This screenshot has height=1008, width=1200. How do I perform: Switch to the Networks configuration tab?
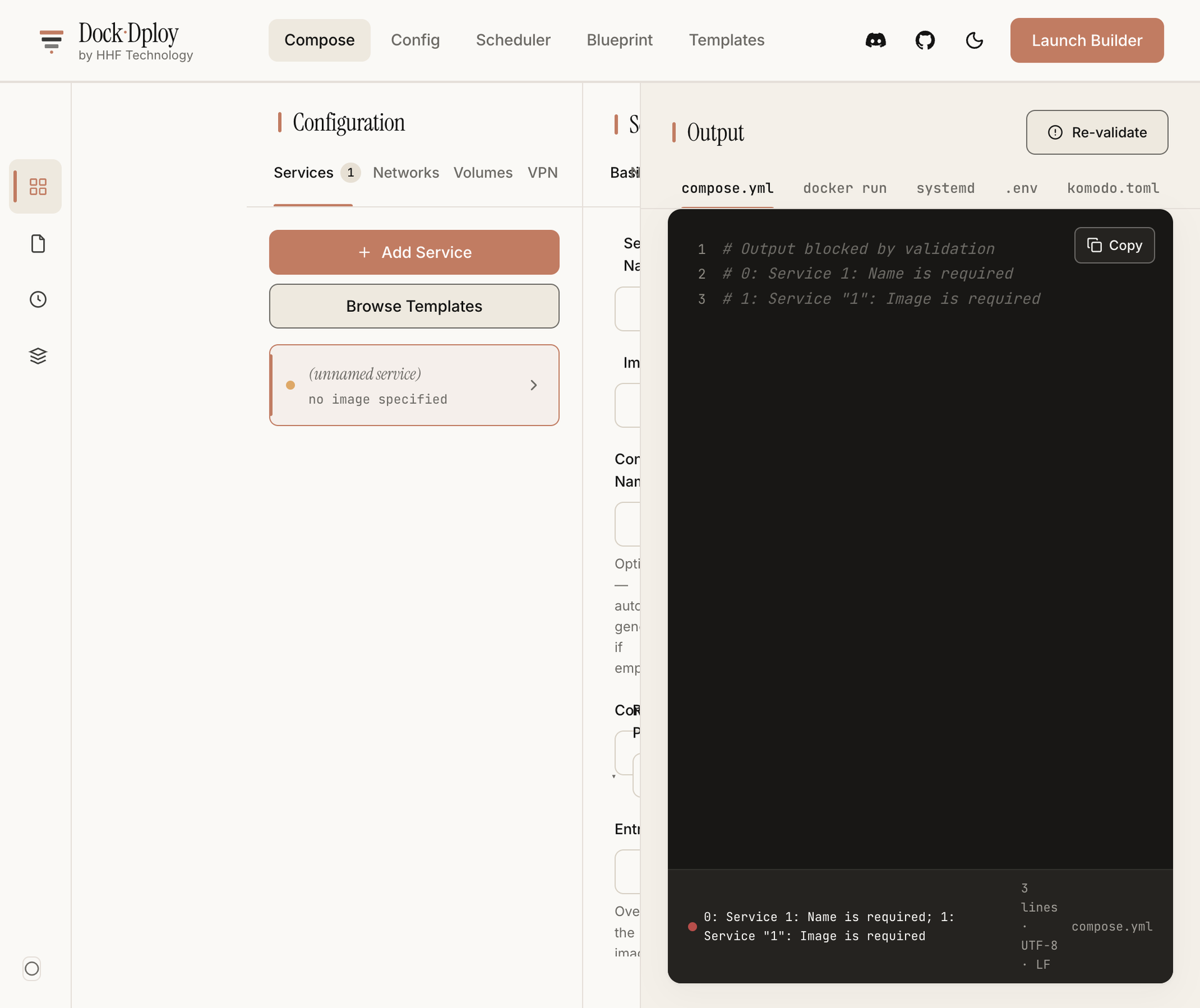point(406,172)
